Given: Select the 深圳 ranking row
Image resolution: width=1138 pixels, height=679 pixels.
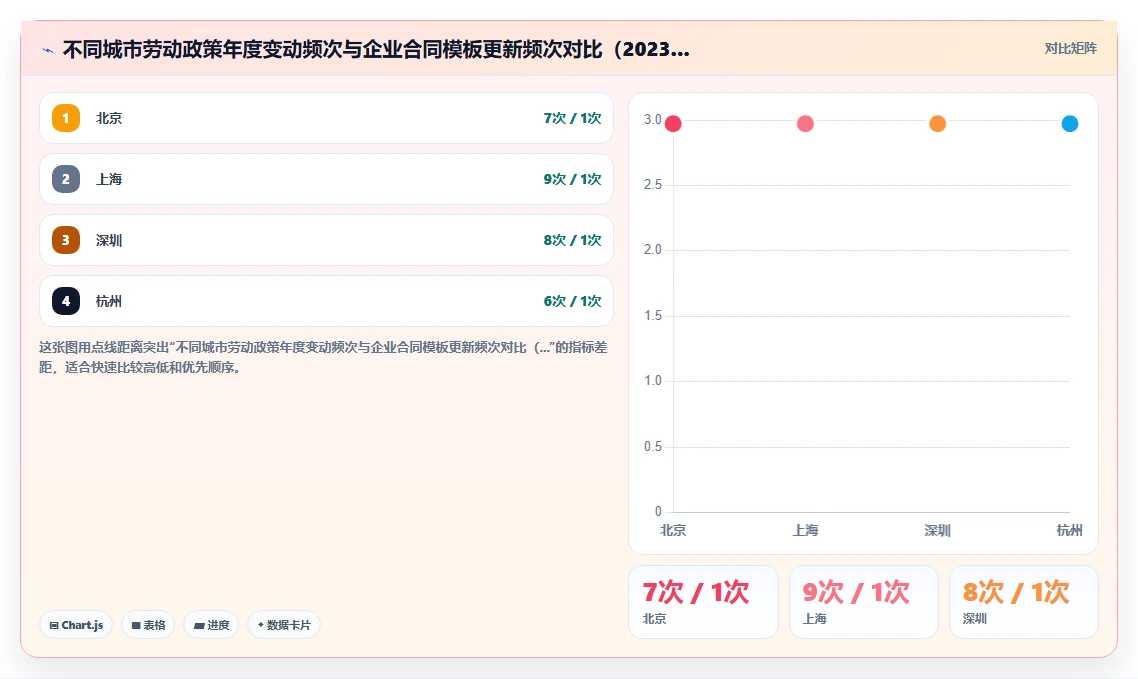Looking at the screenshot, I should (x=327, y=240).
